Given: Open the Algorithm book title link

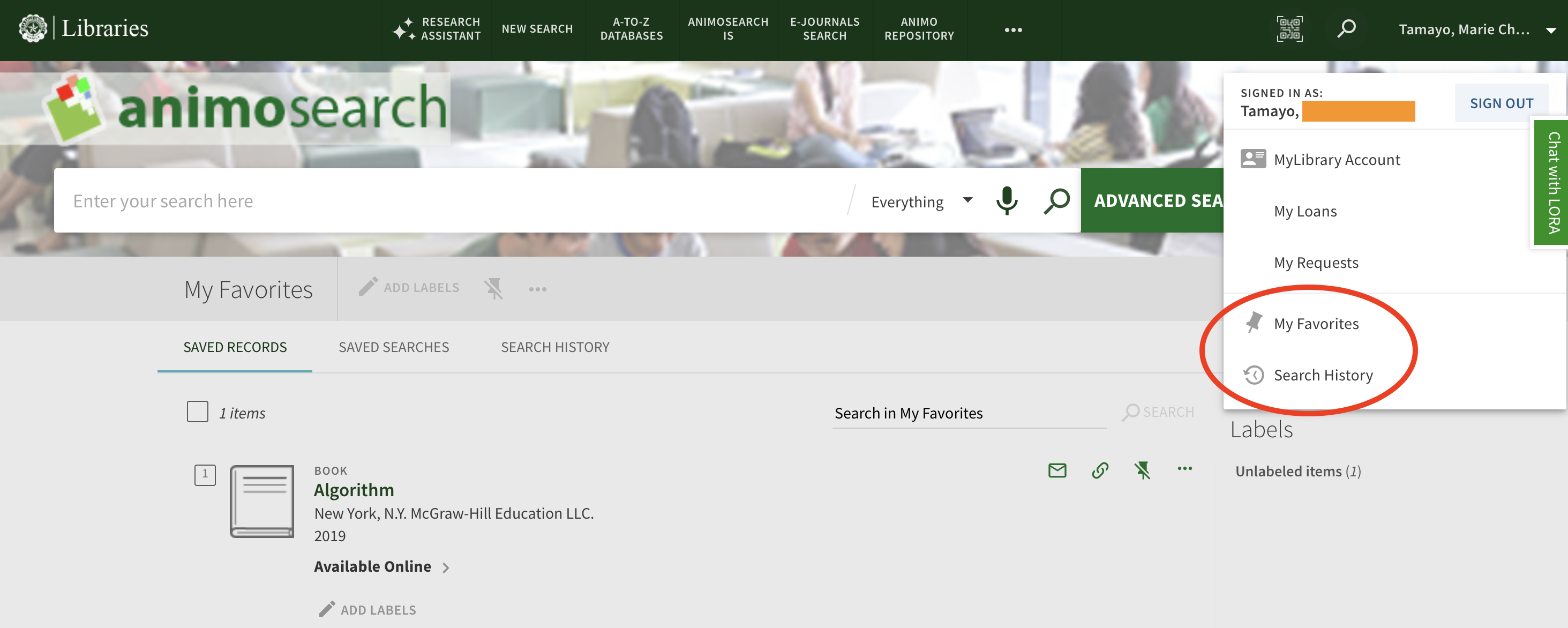Looking at the screenshot, I should click(x=354, y=490).
